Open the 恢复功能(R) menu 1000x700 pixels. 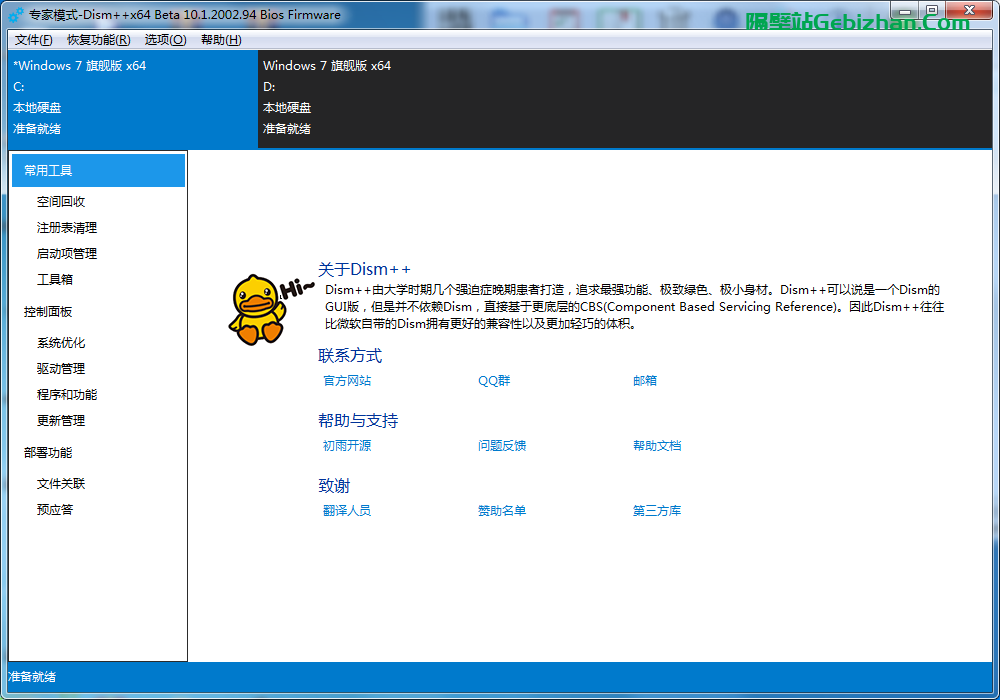coord(99,40)
